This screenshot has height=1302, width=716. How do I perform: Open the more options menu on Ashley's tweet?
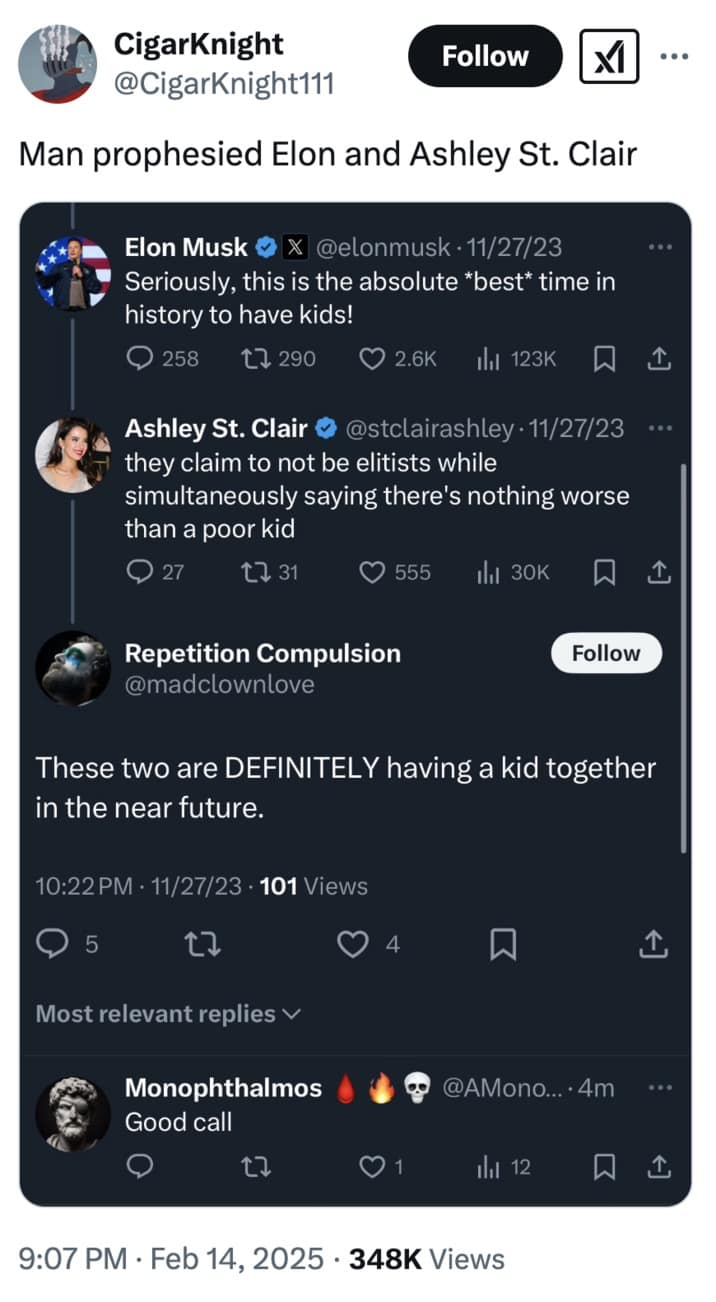(x=661, y=426)
